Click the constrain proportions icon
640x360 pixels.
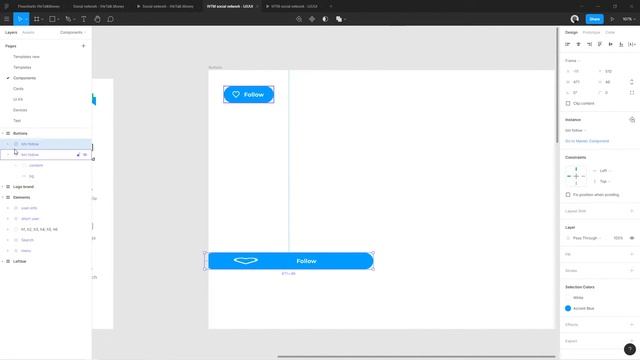(x=632, y=82)
